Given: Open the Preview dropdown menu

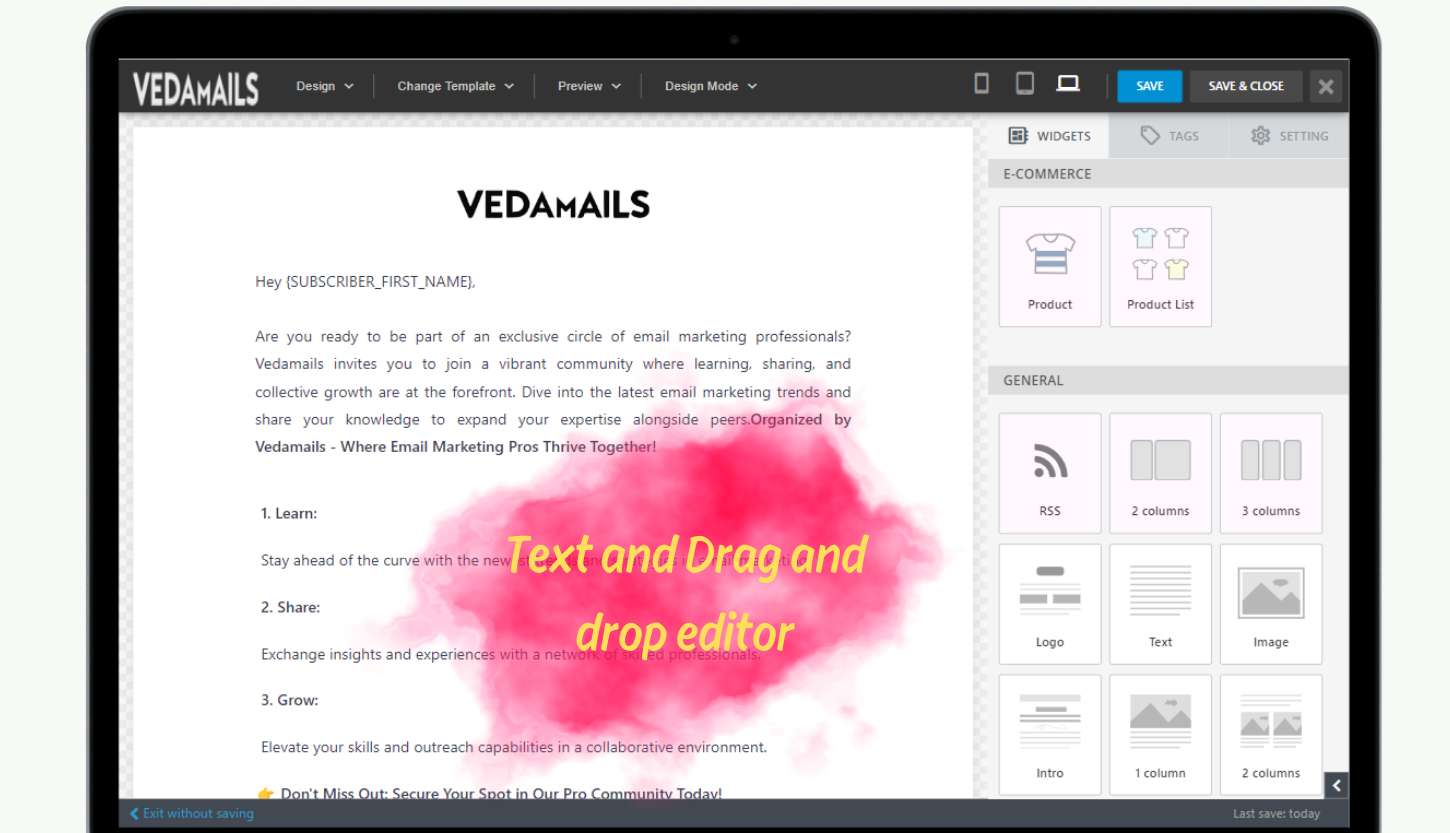Looking at the screenshot, I should click(x=589, y=86).
